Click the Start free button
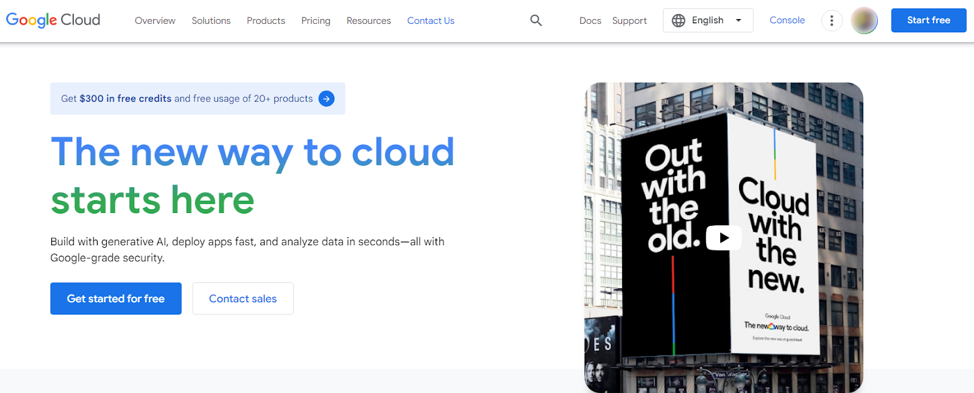Viewport: 974px width, 393px height. 929,20
